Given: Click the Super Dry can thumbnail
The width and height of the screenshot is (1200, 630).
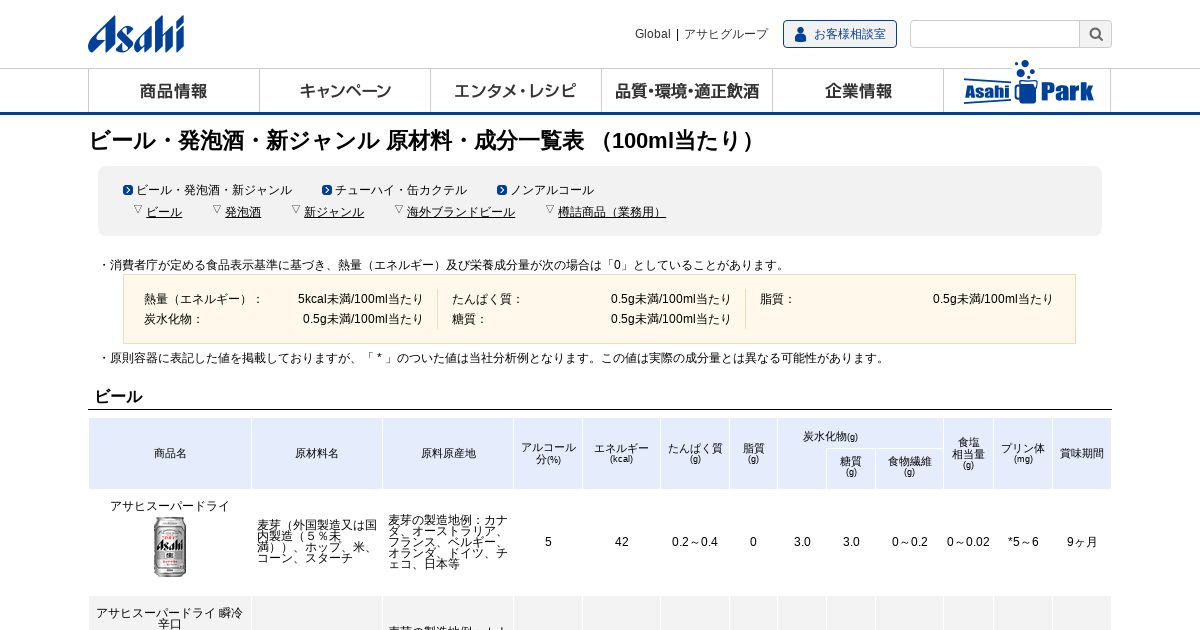Looking at the screenshot, I should [170, 546].
